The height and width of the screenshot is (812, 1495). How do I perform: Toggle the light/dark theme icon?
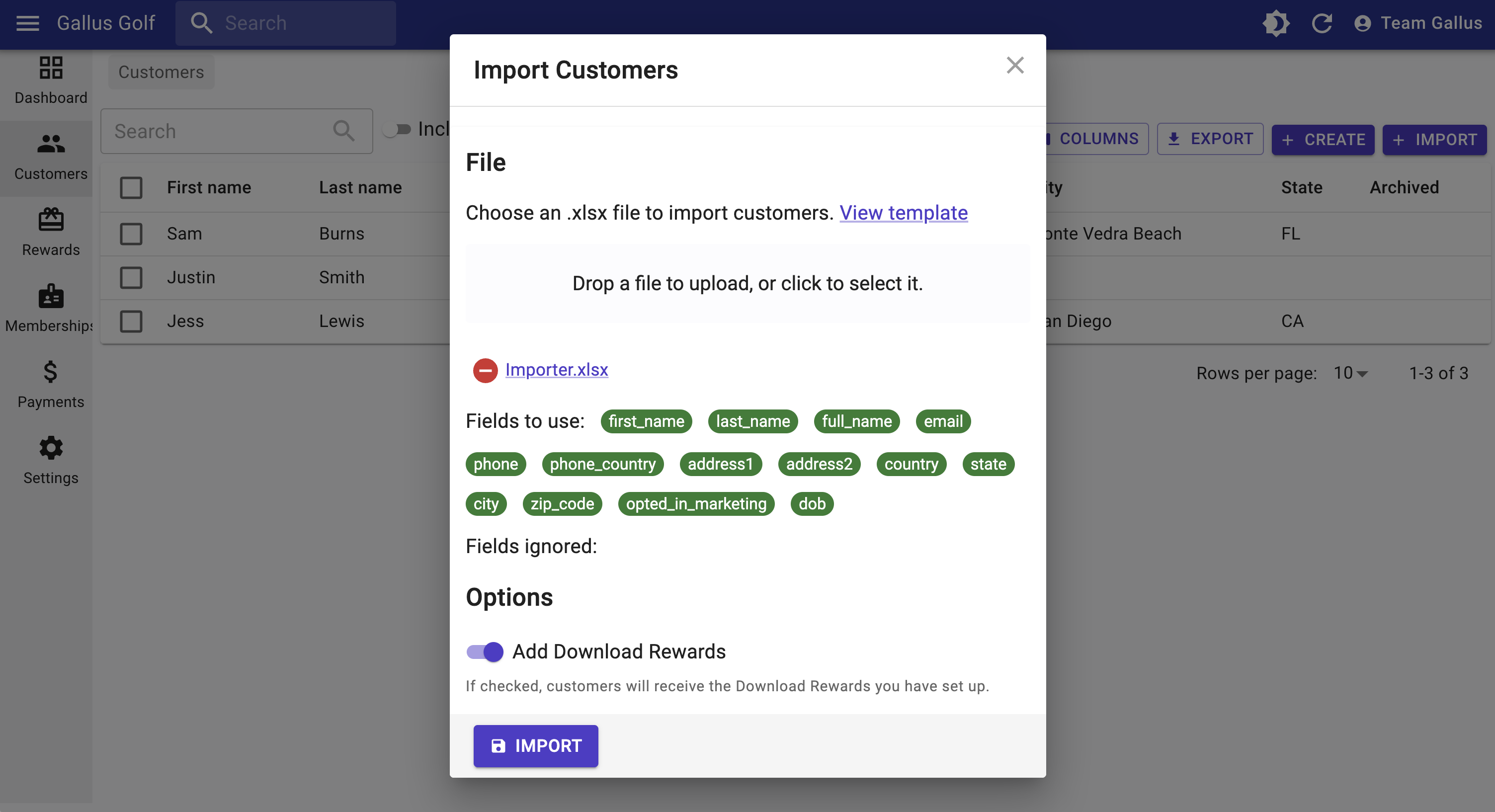[x=1276, y=23]
